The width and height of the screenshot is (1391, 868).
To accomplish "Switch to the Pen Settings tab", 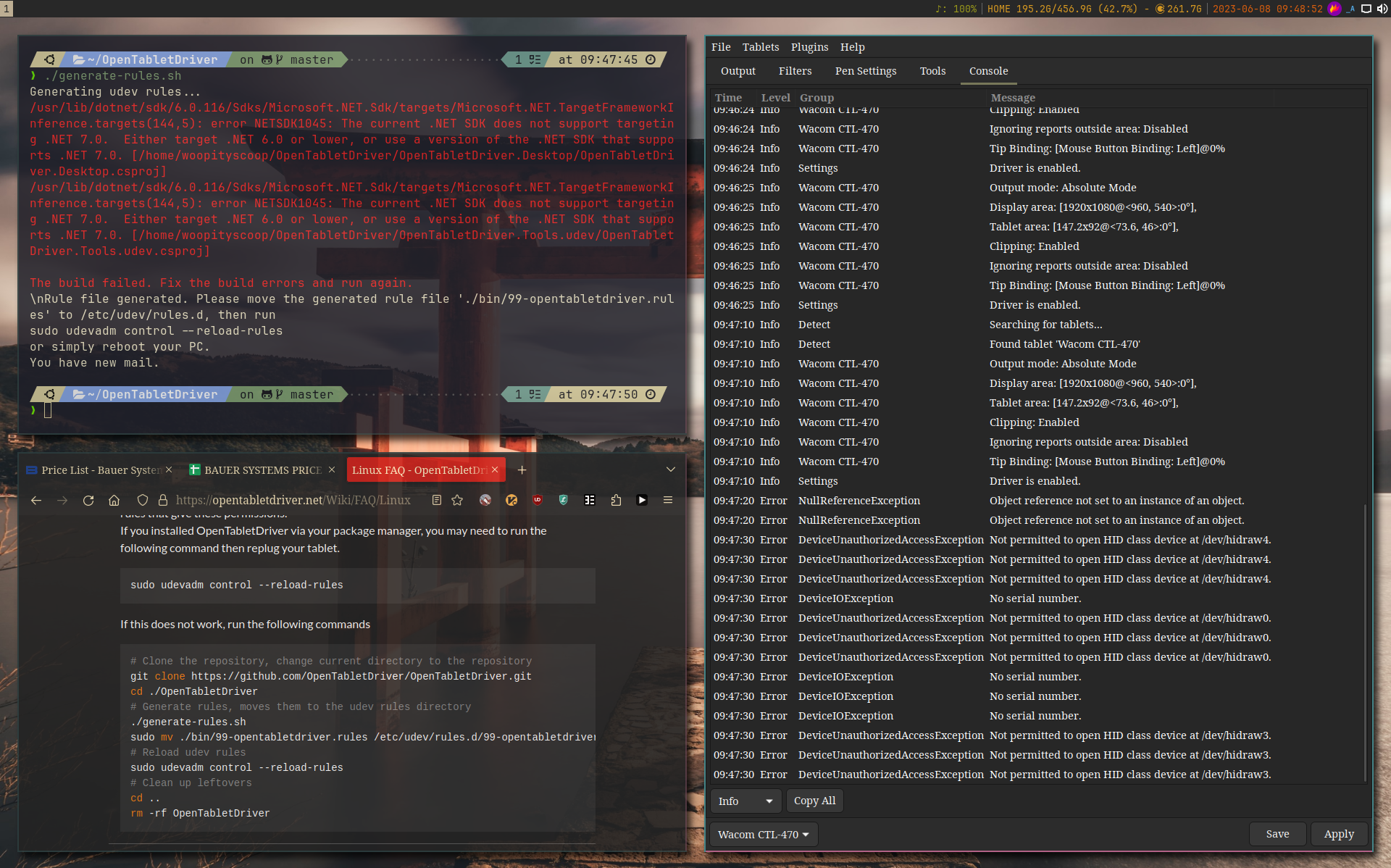I will [x=865, y=71].
